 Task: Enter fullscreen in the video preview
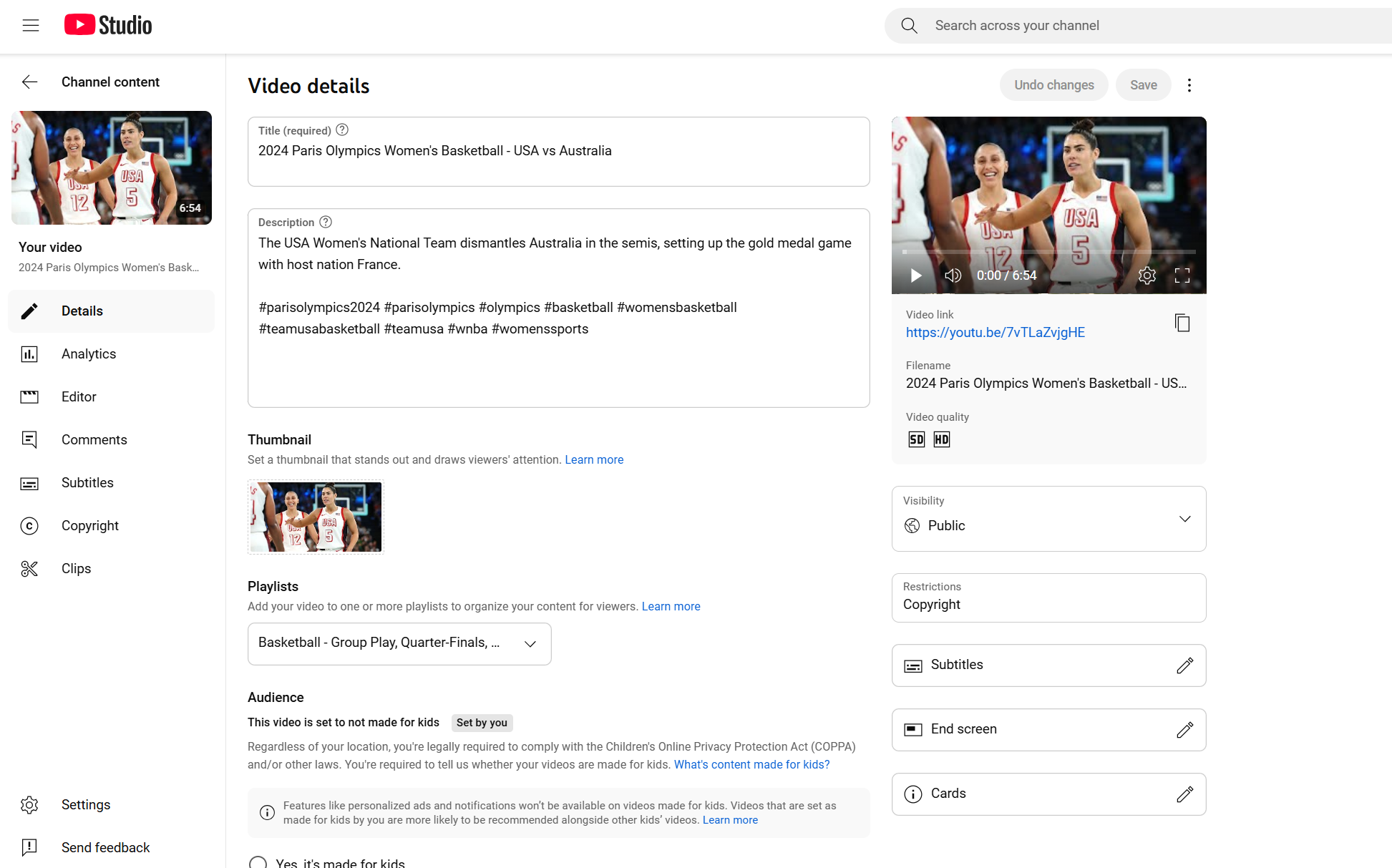tap(1182, 275)
